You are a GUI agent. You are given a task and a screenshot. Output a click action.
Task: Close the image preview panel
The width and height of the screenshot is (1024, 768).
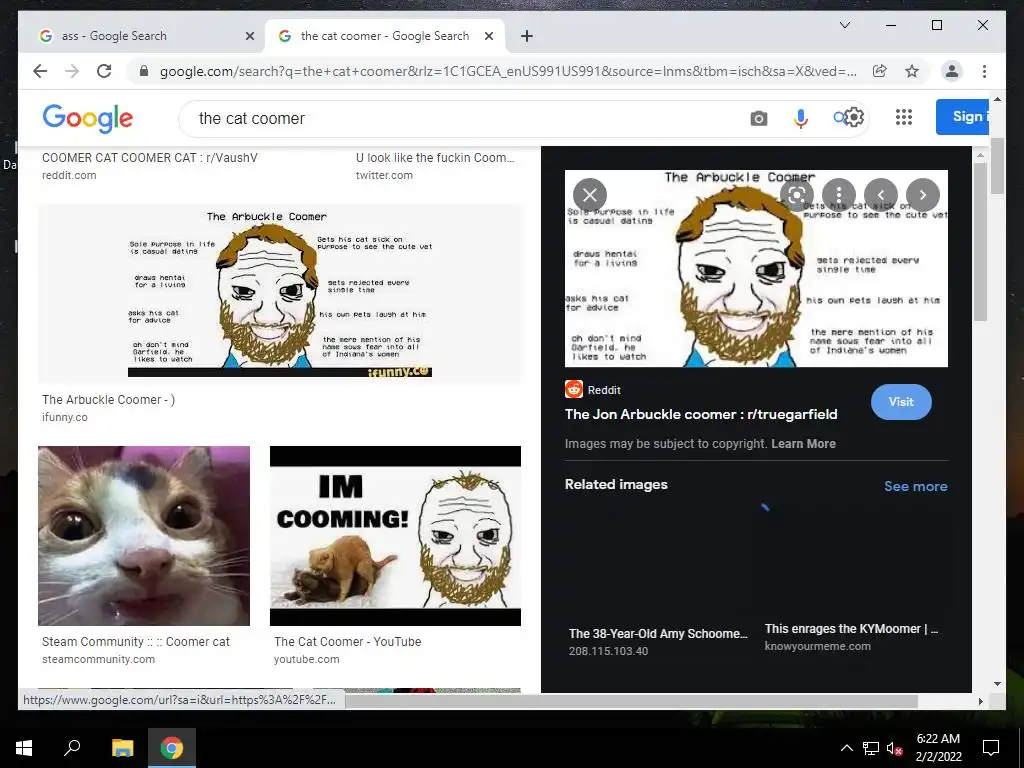tap(590, 195)
